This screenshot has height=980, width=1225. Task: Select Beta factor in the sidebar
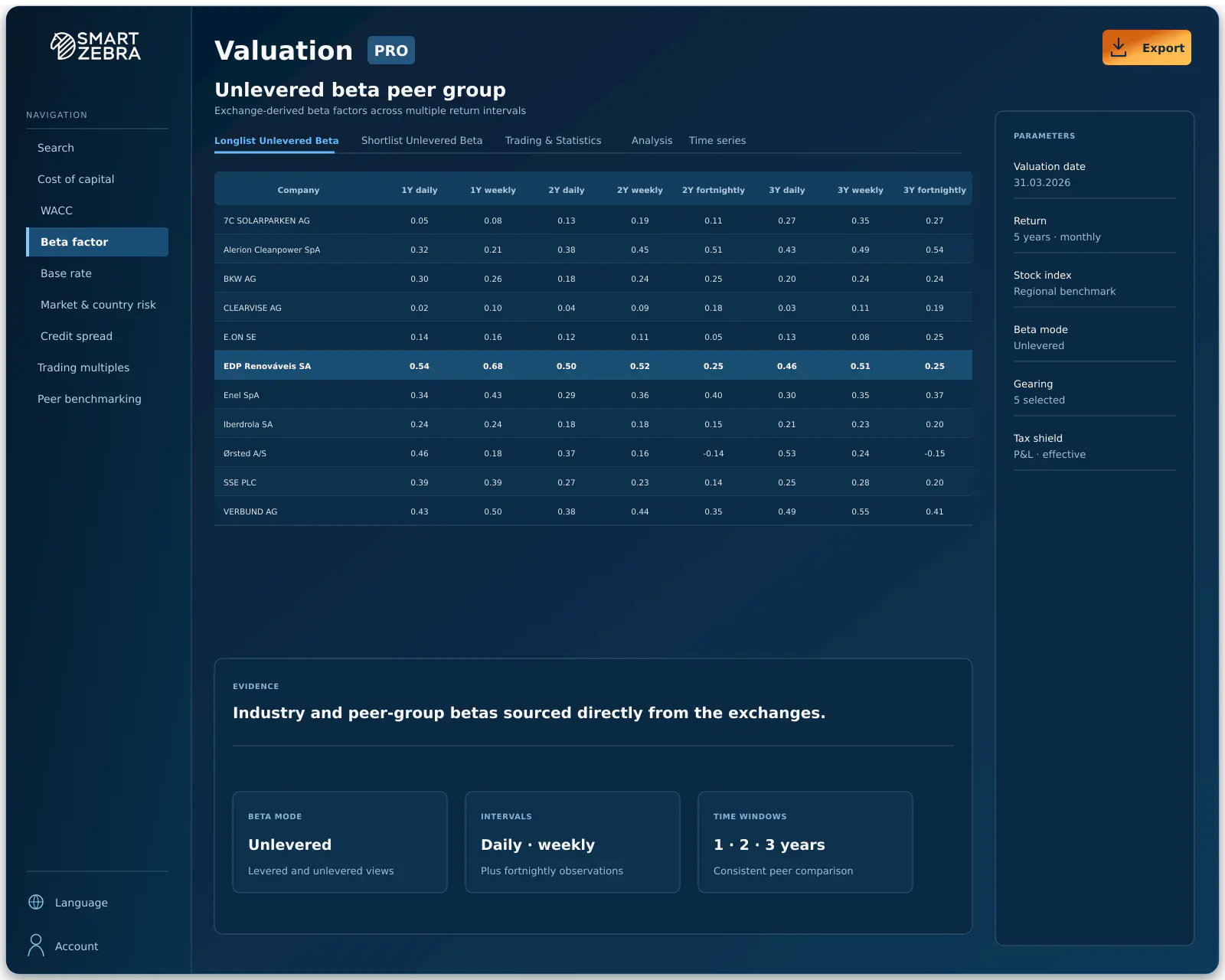tap(97, 242)
